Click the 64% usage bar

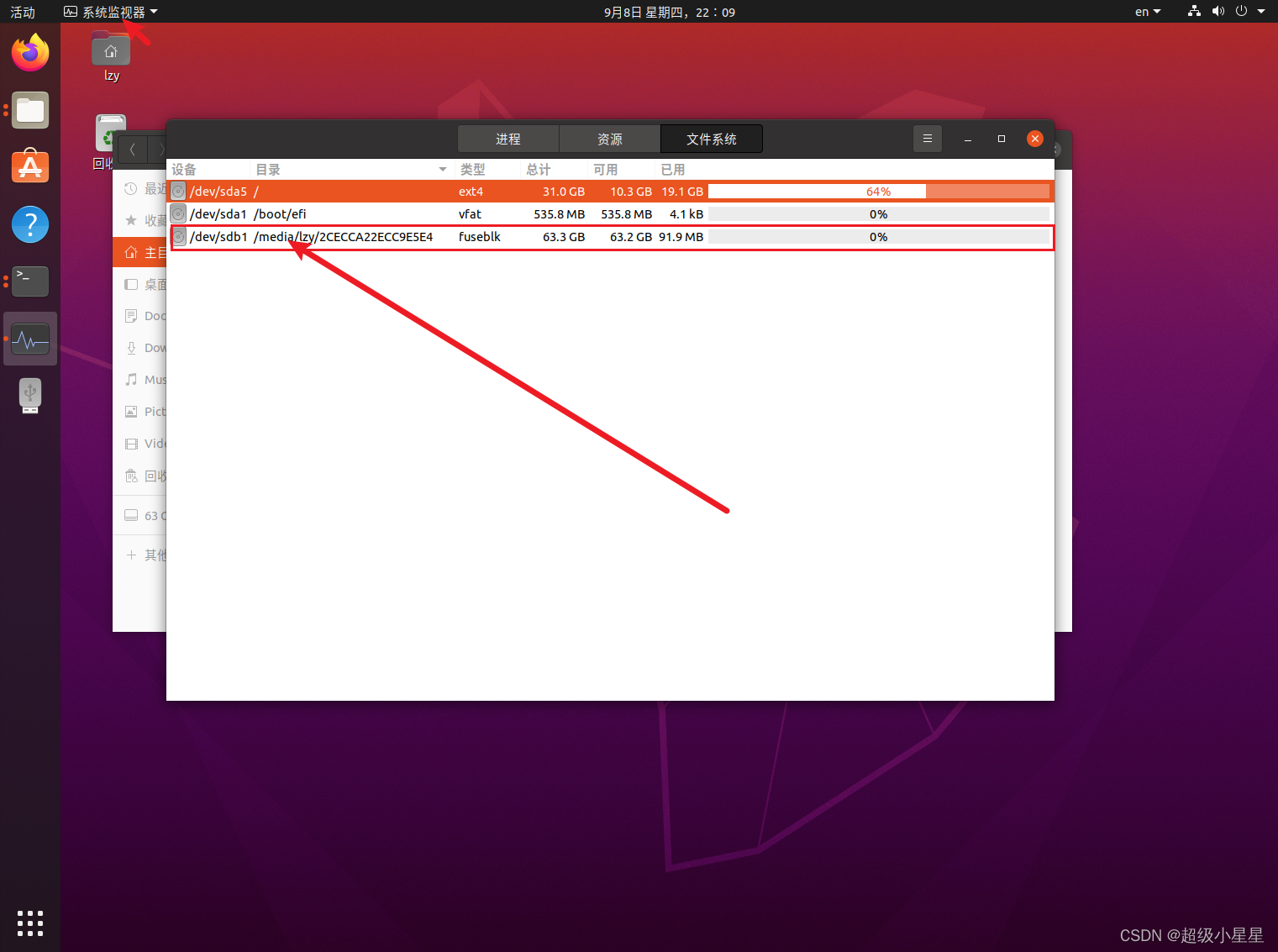[879, 192]
